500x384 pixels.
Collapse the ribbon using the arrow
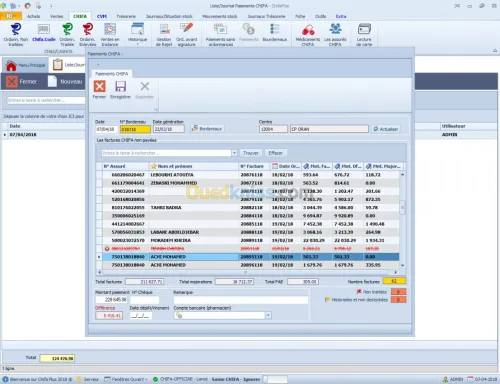[495, 51]
